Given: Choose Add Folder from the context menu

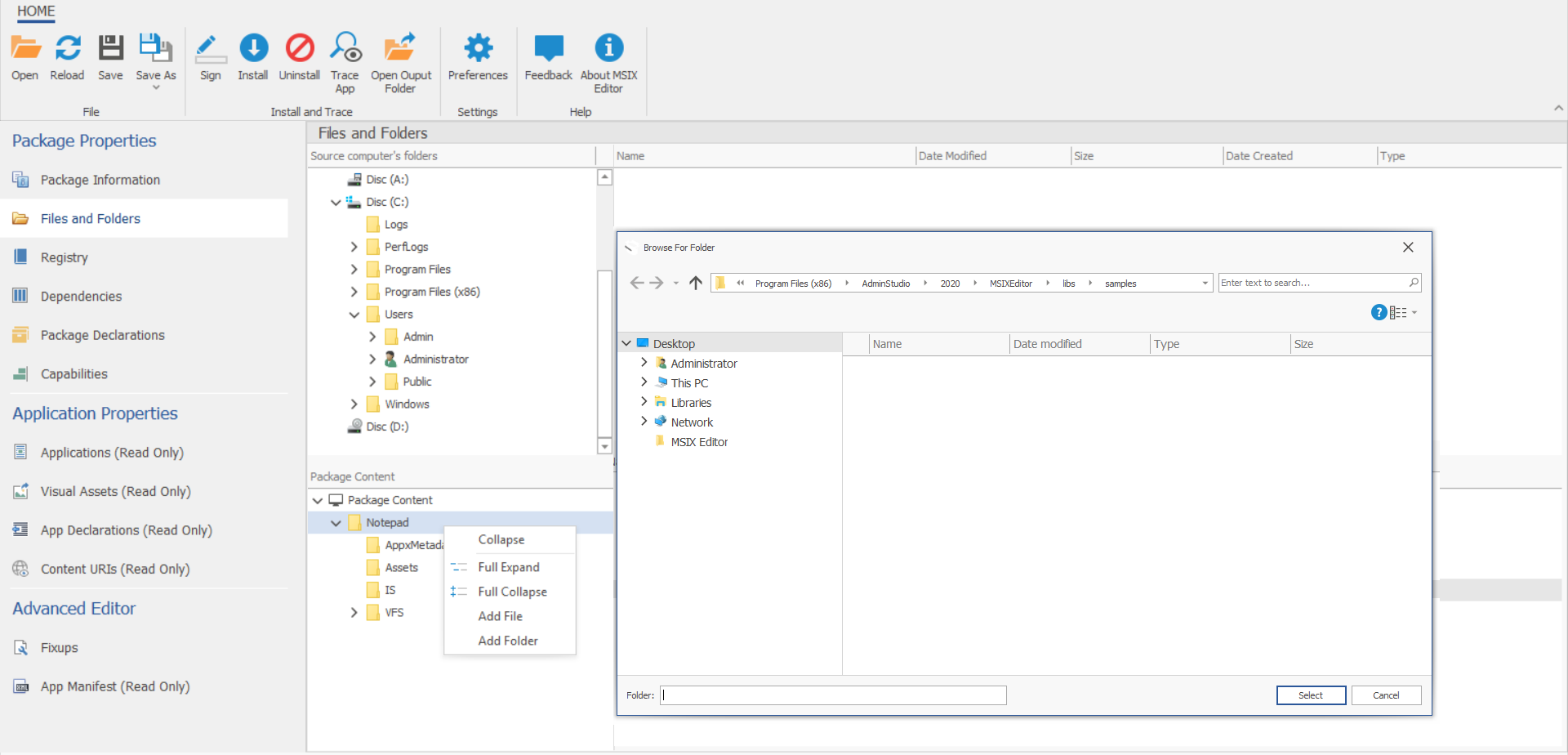Looking at the screenshot, I should [x=508, y=641].
